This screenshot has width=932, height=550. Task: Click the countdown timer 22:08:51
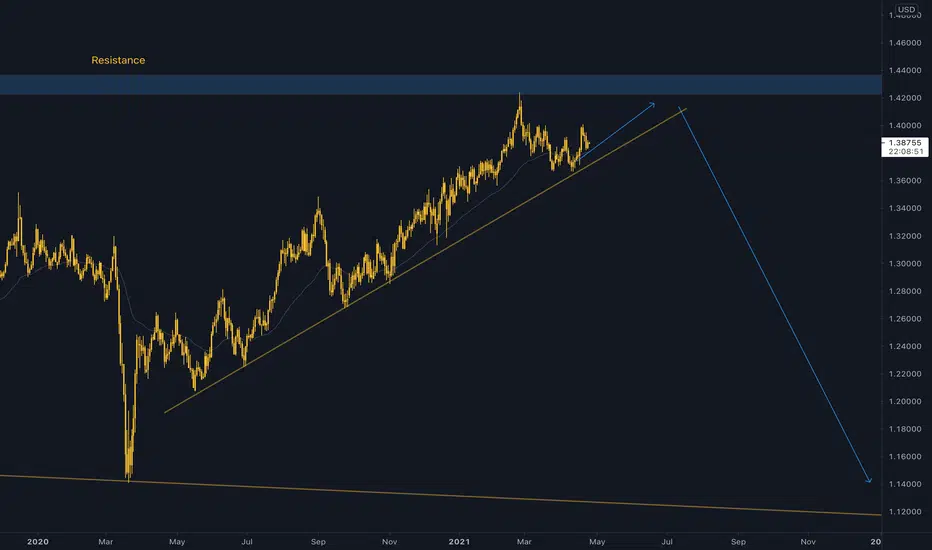click(x=905, y=152)
